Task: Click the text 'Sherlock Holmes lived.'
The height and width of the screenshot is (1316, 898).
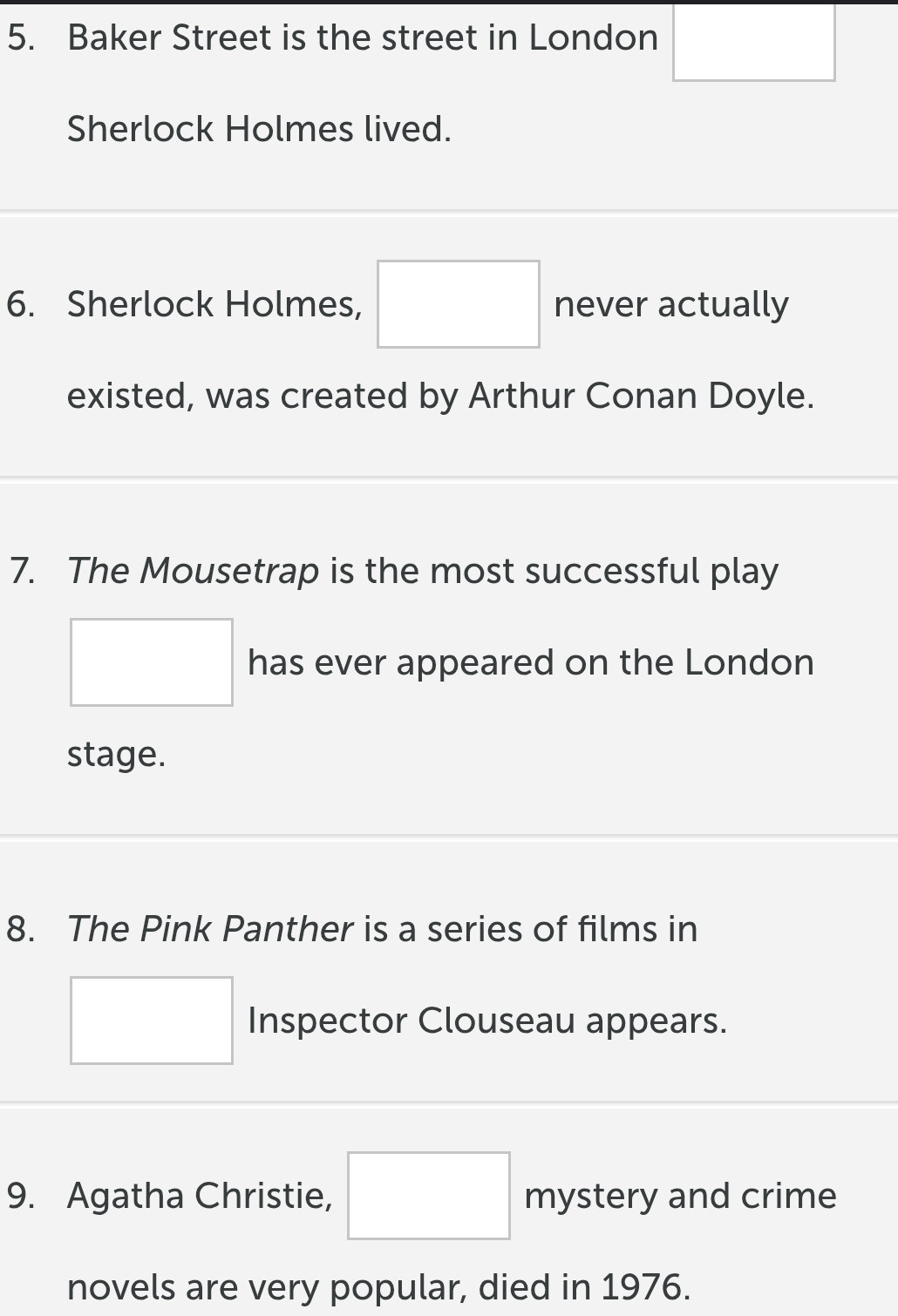Action: (x=260, y=129)
